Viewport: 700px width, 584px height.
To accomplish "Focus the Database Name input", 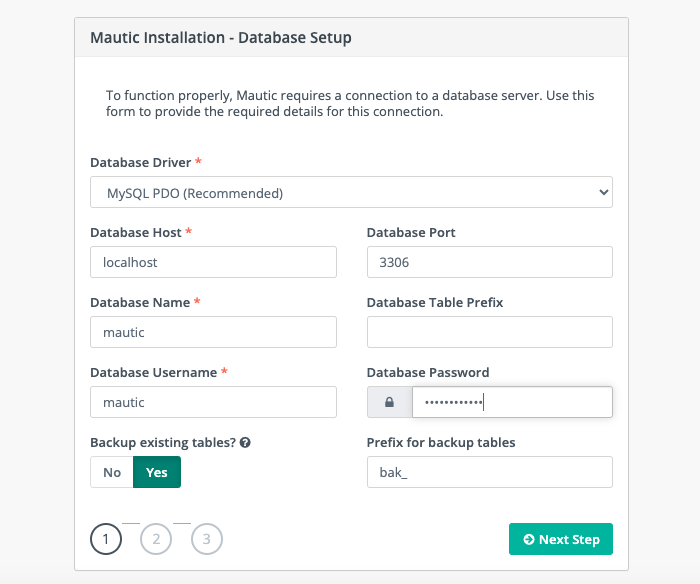I will 213,332.
